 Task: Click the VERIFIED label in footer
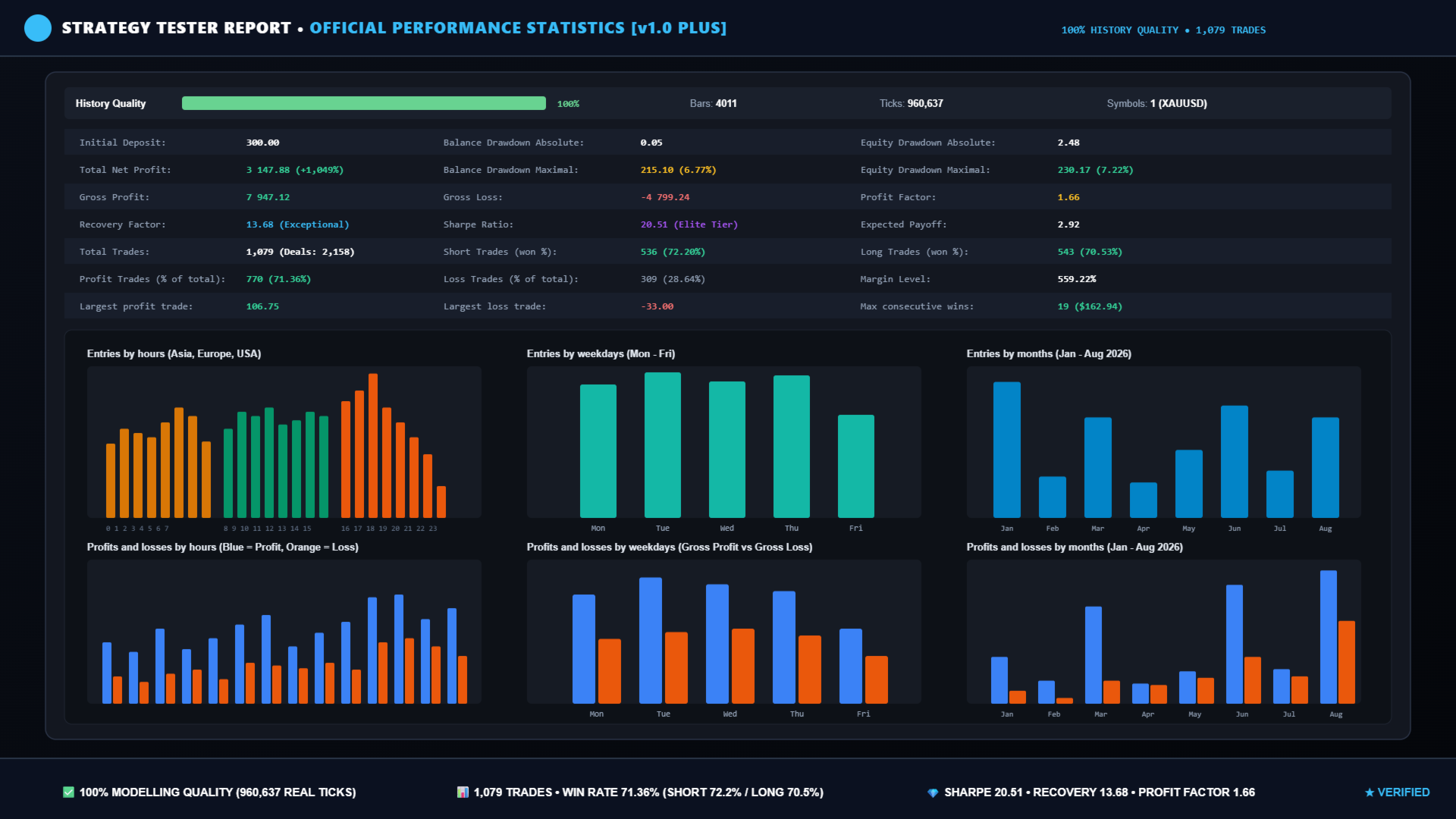tap(1404, 792)
